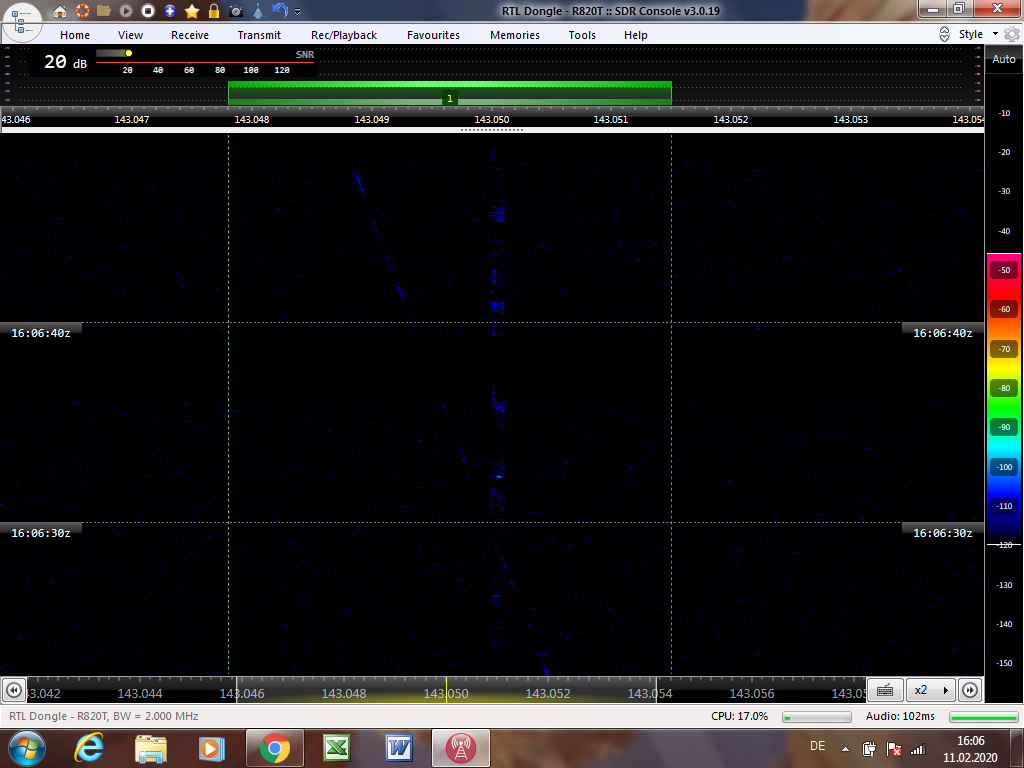Viewport: 1024px width, 768px height.
Task: Click the blue cone icon in toolbar
Action: click(x=258, y=11)
